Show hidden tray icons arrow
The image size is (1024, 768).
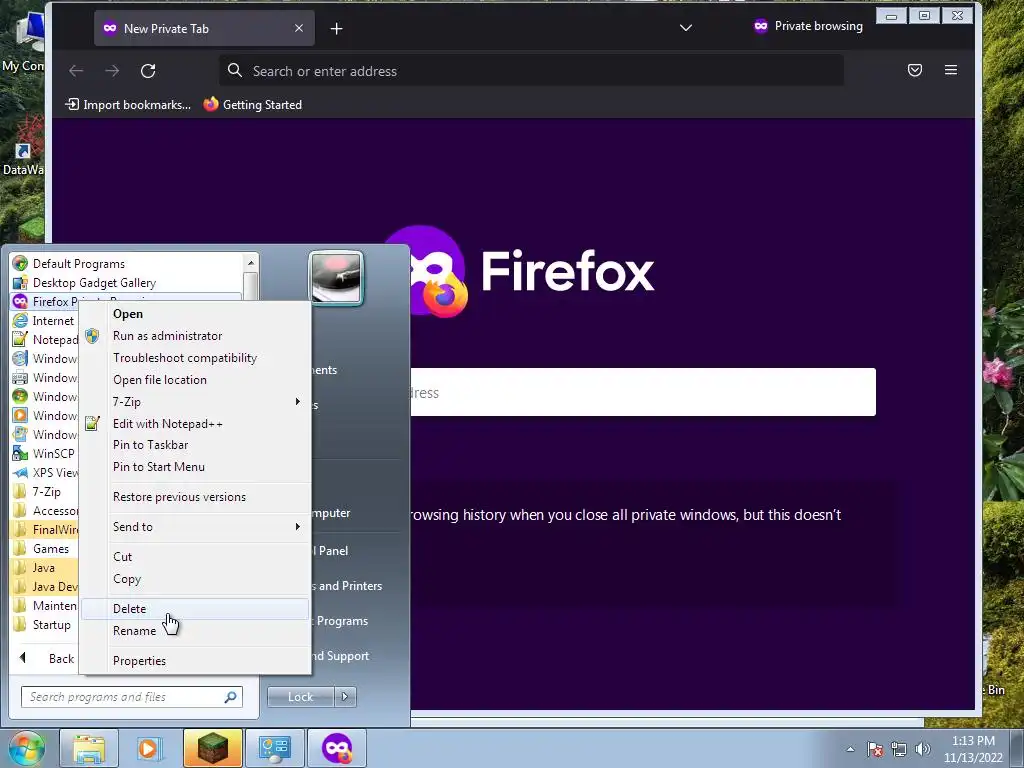(x=850, y=749)
